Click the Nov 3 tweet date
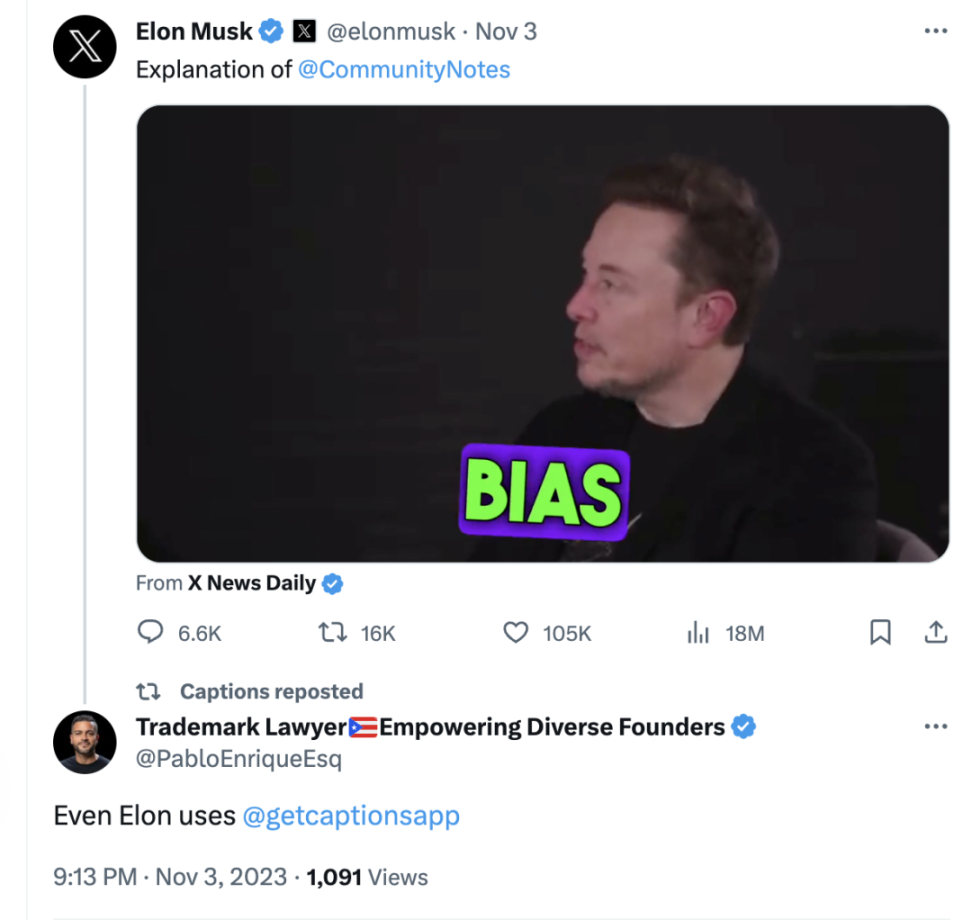Viewport: 972px width, 920px height. pos(505,32)
